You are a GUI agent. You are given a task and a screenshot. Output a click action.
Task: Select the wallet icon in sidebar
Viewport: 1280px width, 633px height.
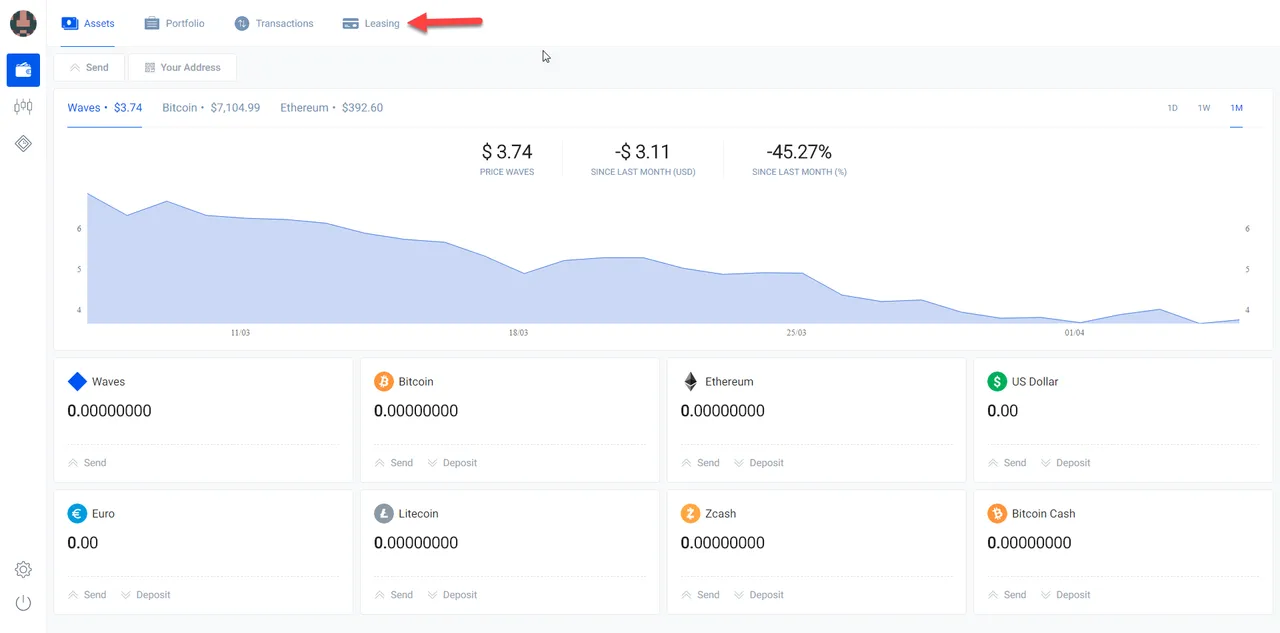[x=23, y=70]
